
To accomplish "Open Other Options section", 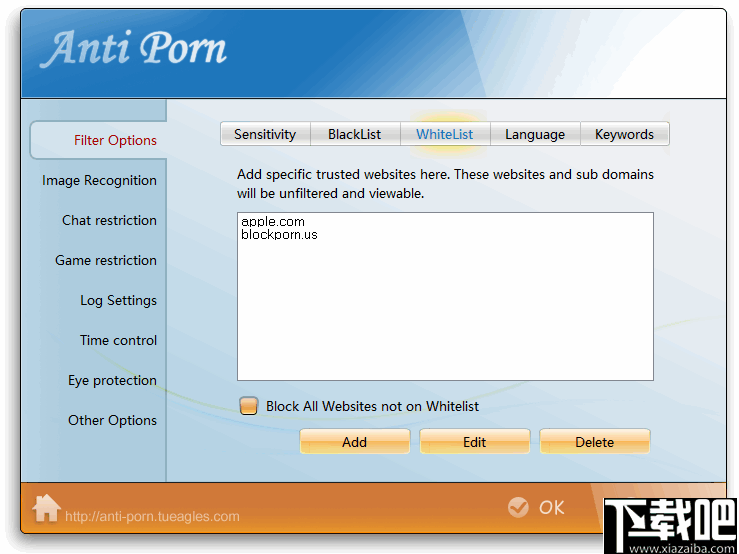I will [x=112, y=420].
